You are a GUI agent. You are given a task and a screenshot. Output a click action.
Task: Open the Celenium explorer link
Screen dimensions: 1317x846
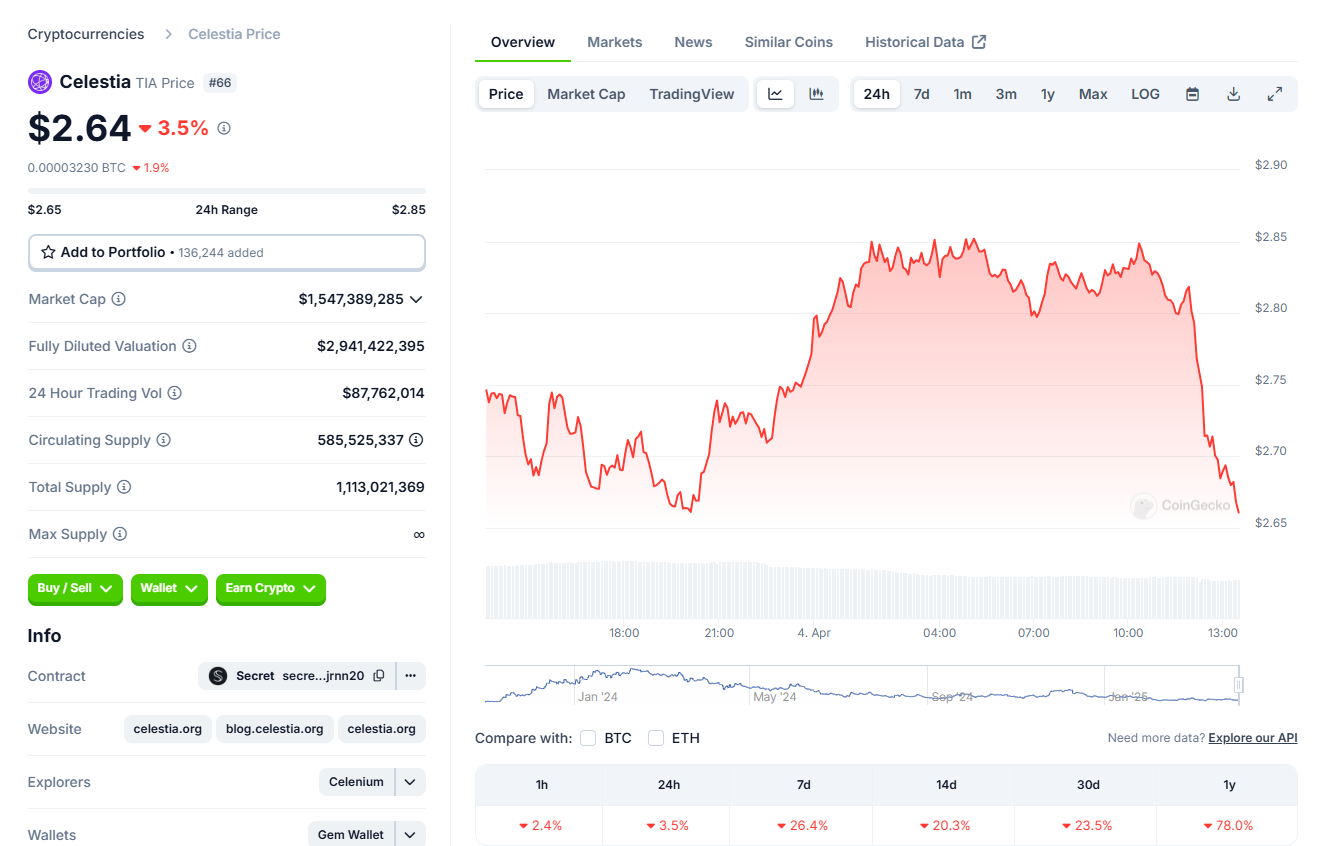pyautogui.click(x=357, y=782)
